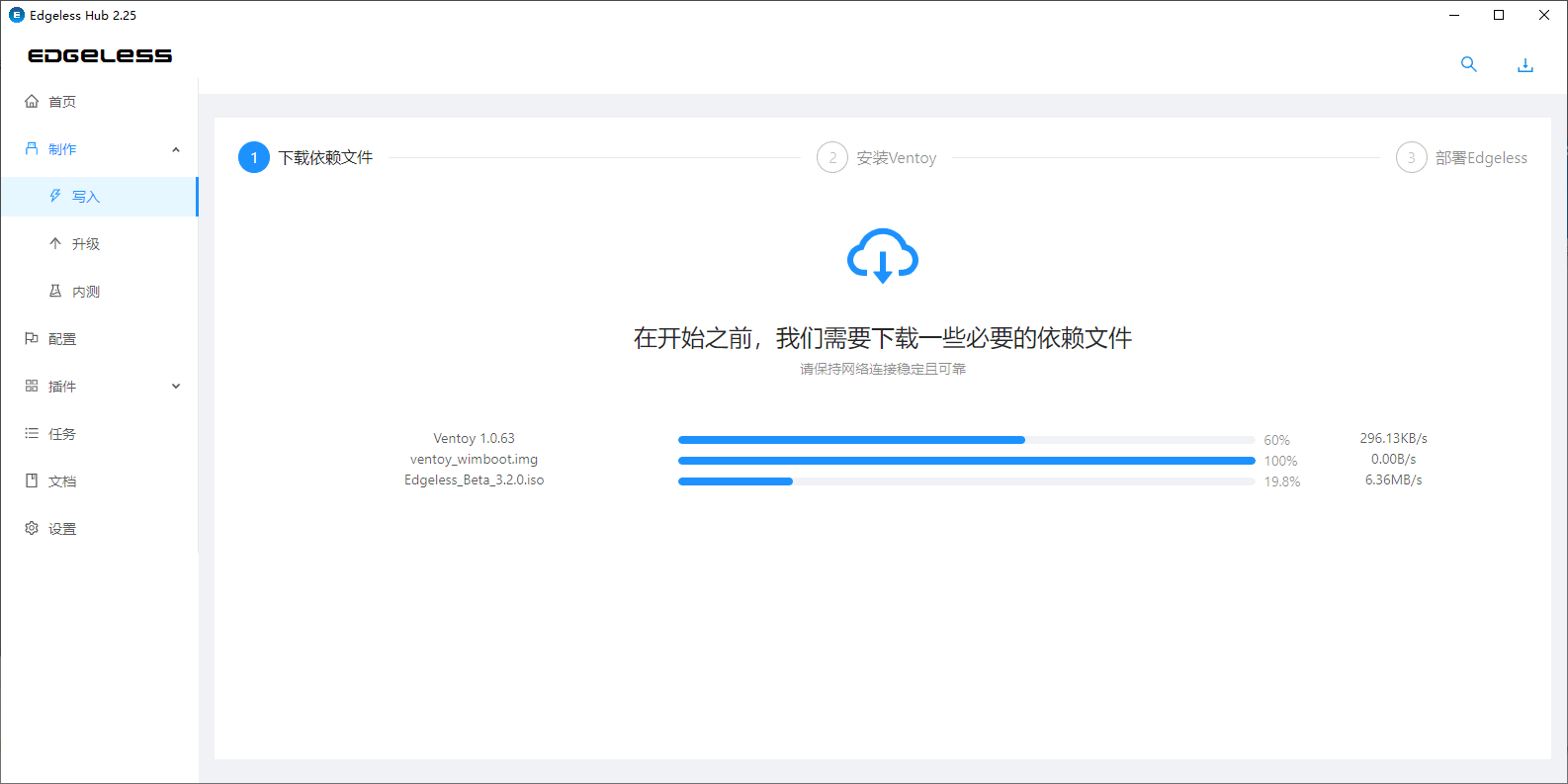The height and width of the screenshot is (784, 1568).
Task: Toggle the 插件 menu group
Action: tap(99, 387)
